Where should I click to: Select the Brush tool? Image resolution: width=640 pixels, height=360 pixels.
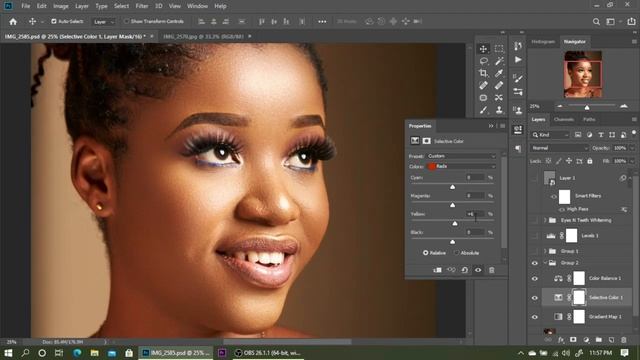[483, 110]
